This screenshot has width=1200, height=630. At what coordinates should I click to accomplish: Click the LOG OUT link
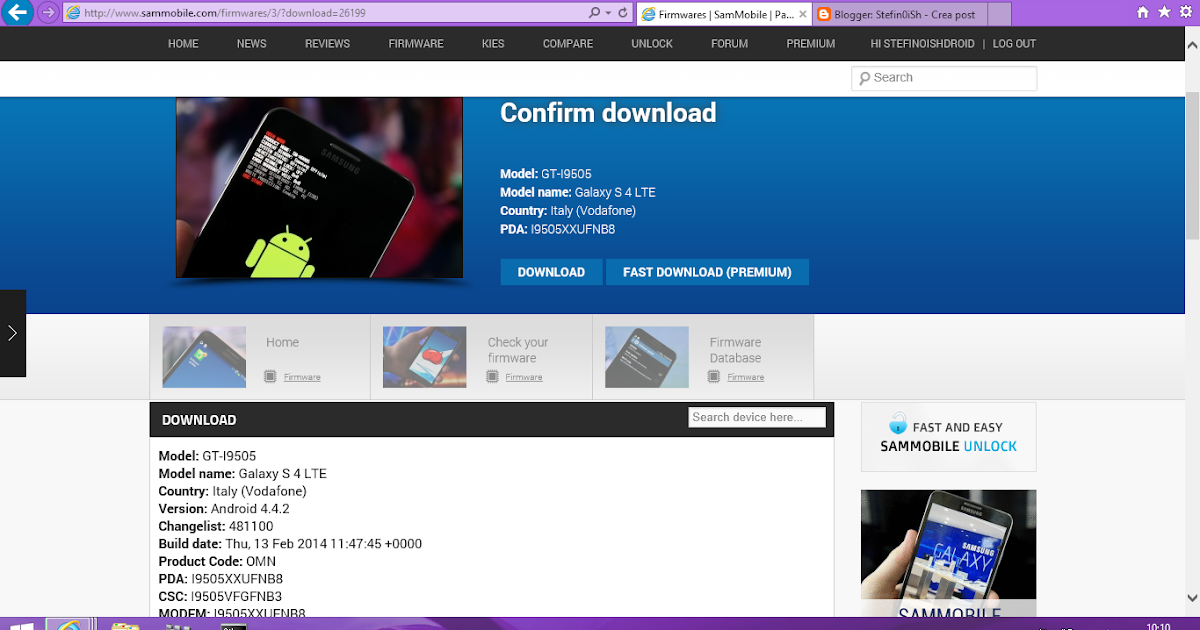tap(1014, 44)
